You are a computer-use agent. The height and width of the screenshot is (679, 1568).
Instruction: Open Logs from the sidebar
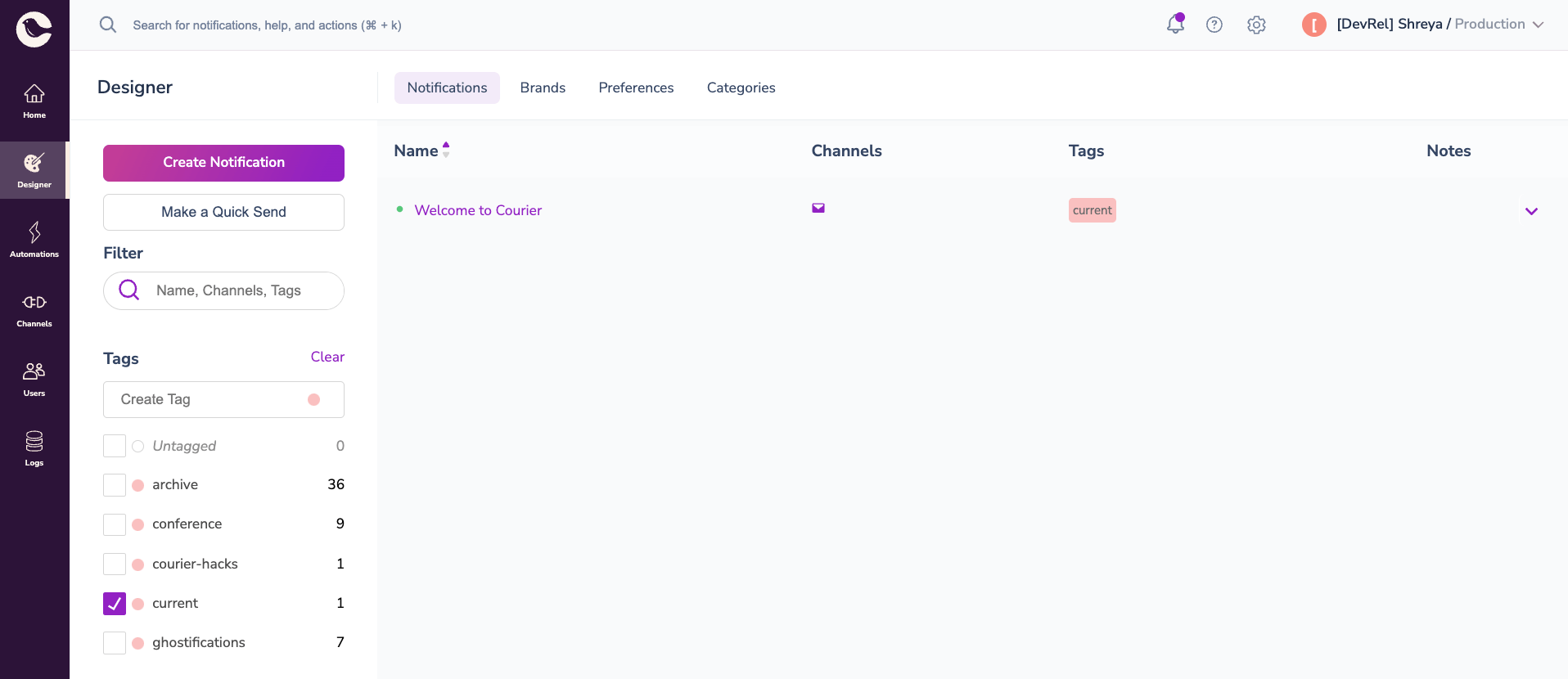click(x=34, y=448)
